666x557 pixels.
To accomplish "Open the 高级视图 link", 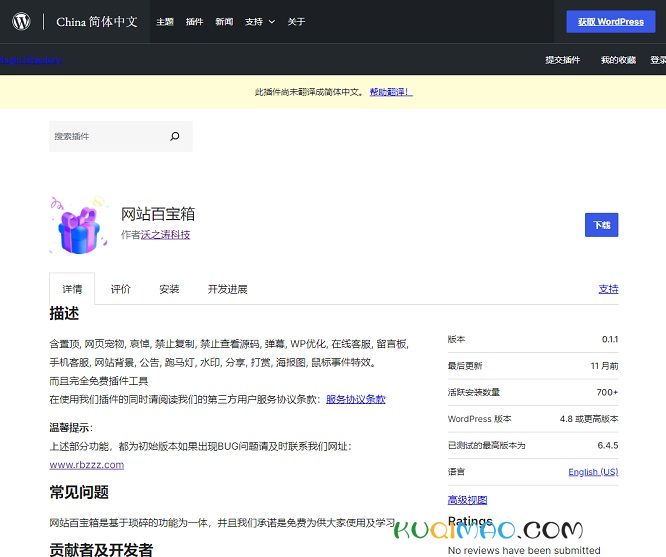I will (467, 500).
